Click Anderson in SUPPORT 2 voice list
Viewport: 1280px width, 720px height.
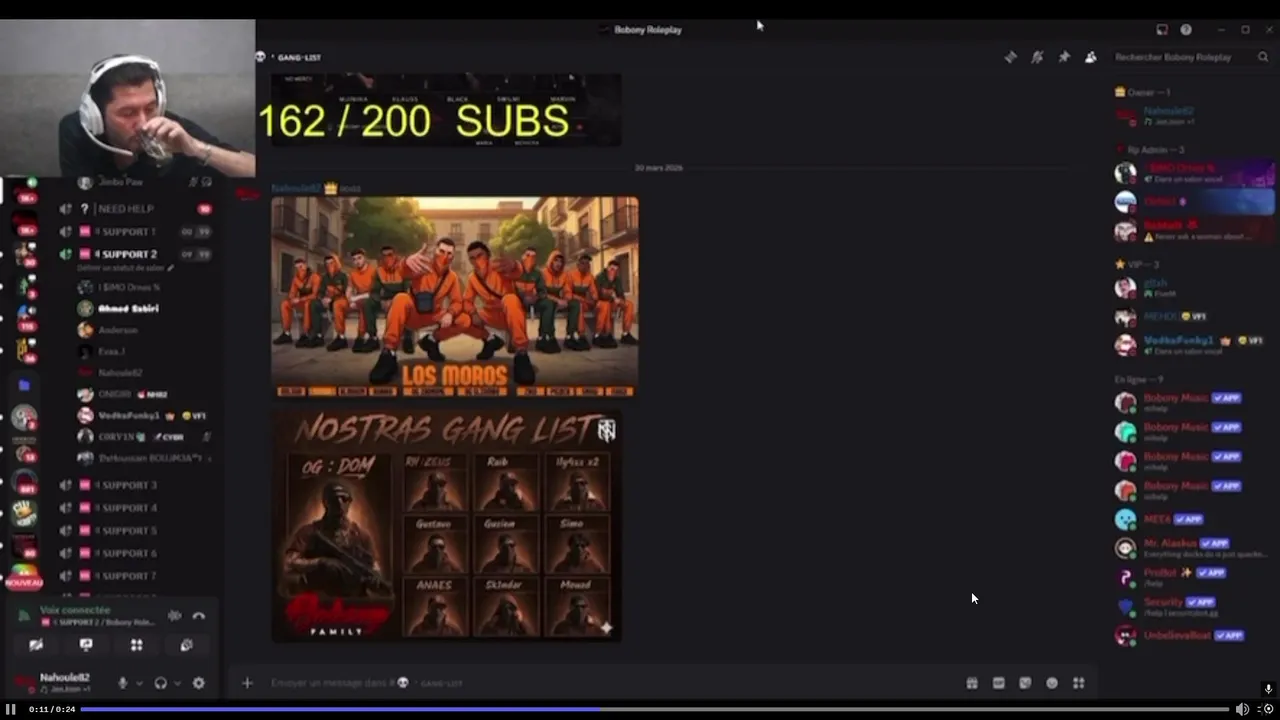[x=118, y=330]
